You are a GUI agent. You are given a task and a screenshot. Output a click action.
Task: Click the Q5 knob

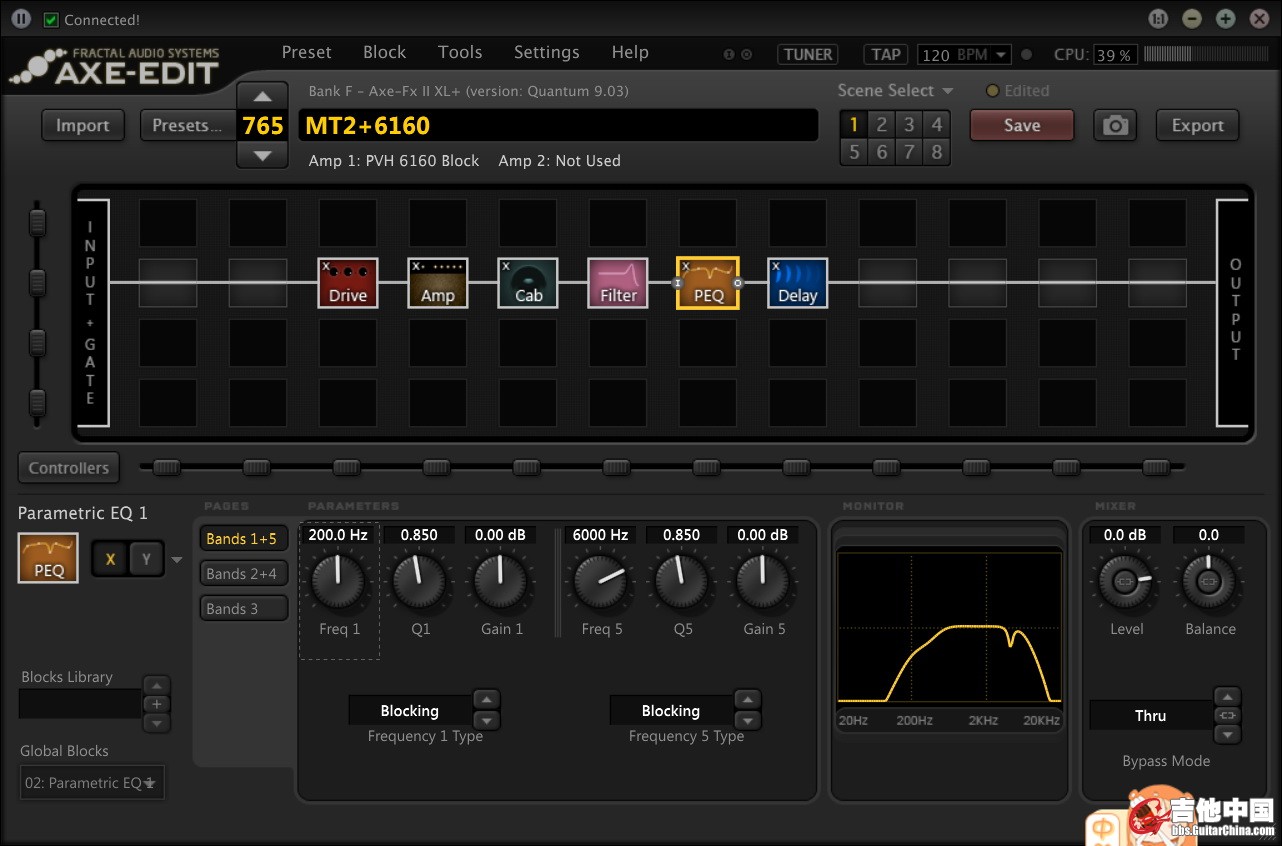682,582
